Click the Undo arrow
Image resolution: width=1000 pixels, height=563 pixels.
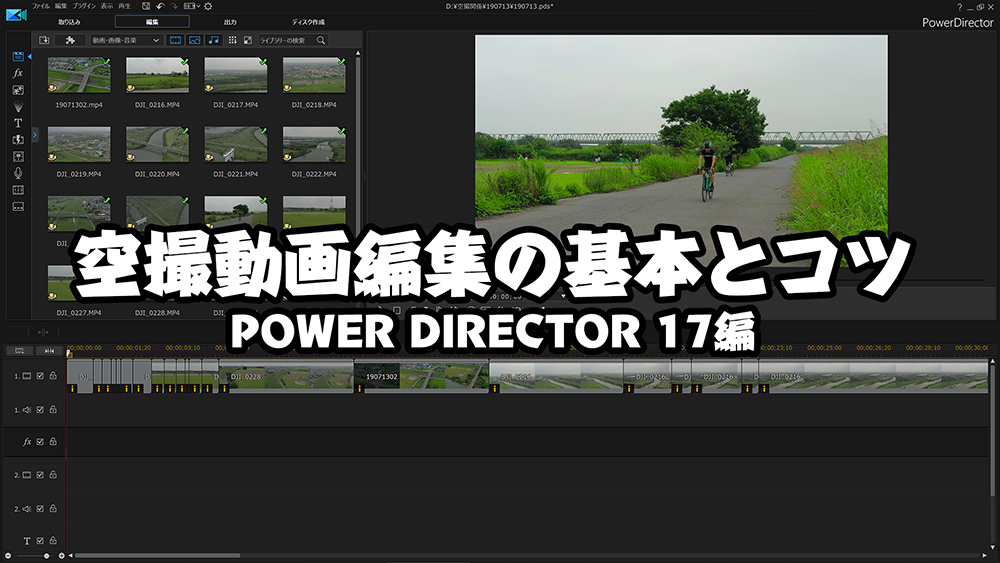tap(160, 6)
